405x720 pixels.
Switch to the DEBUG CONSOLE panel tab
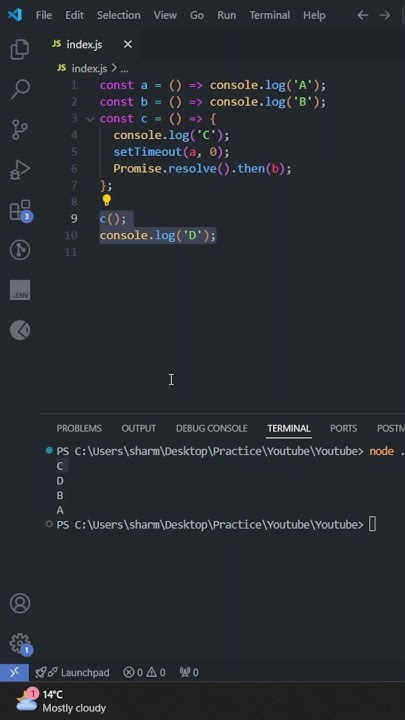click(x=212, y=428)
